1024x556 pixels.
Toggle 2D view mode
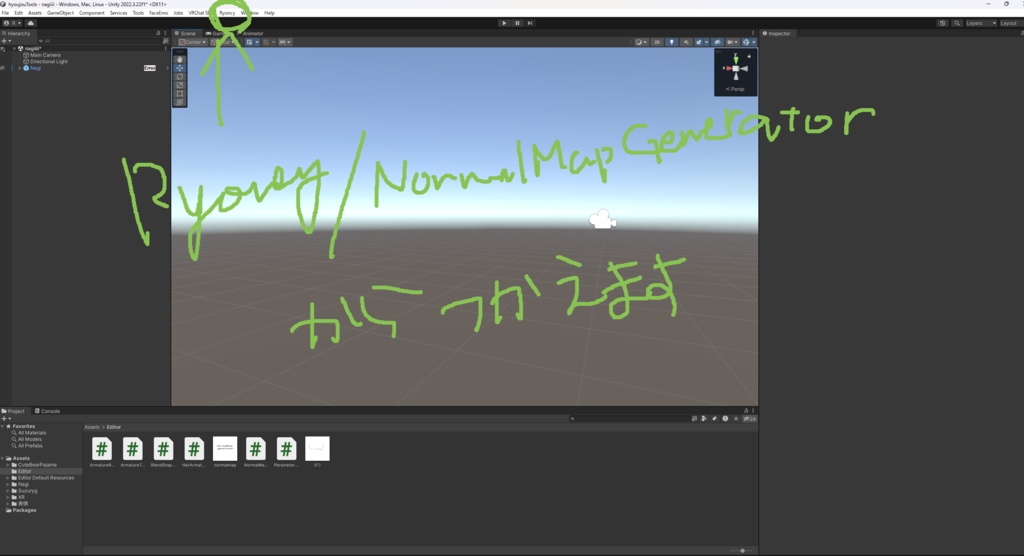tap(657, 42)
